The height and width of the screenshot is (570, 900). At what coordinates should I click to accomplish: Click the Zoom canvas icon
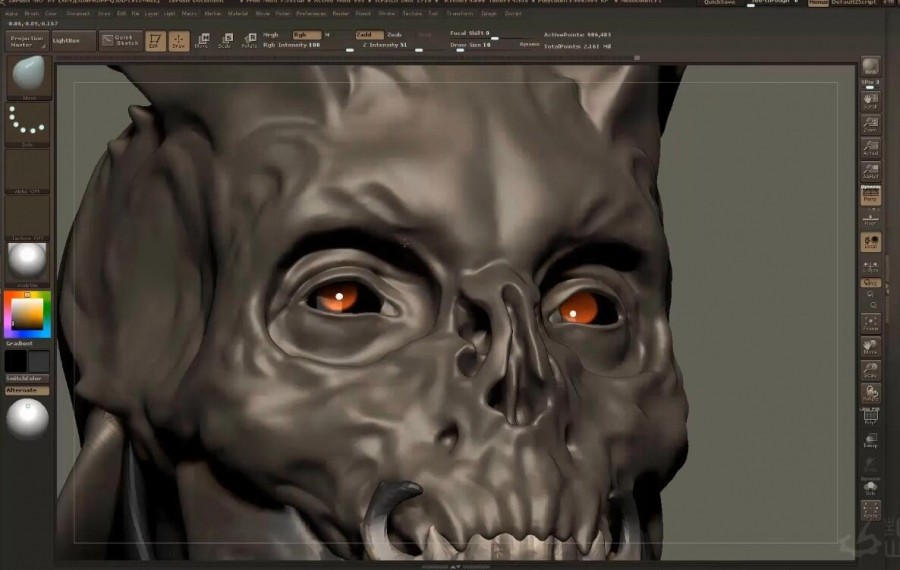click(x=871, y=125)
